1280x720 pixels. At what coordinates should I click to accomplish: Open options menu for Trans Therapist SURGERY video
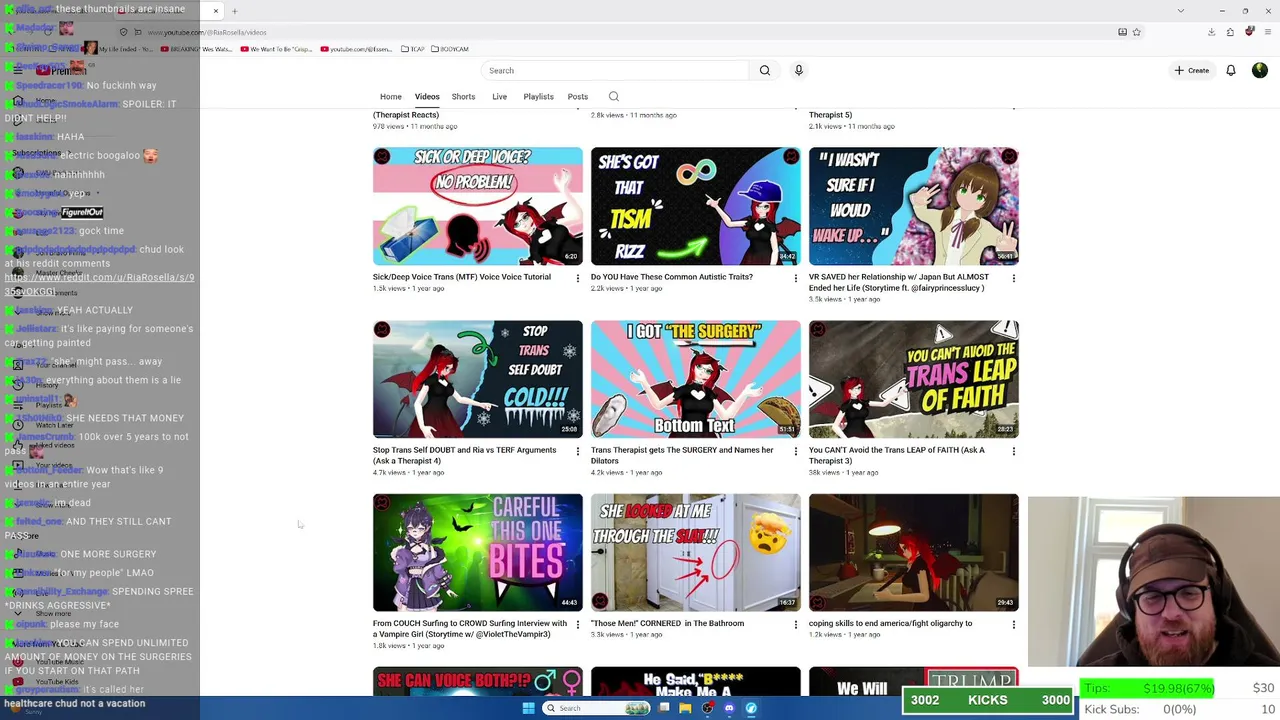click(796, 452)
